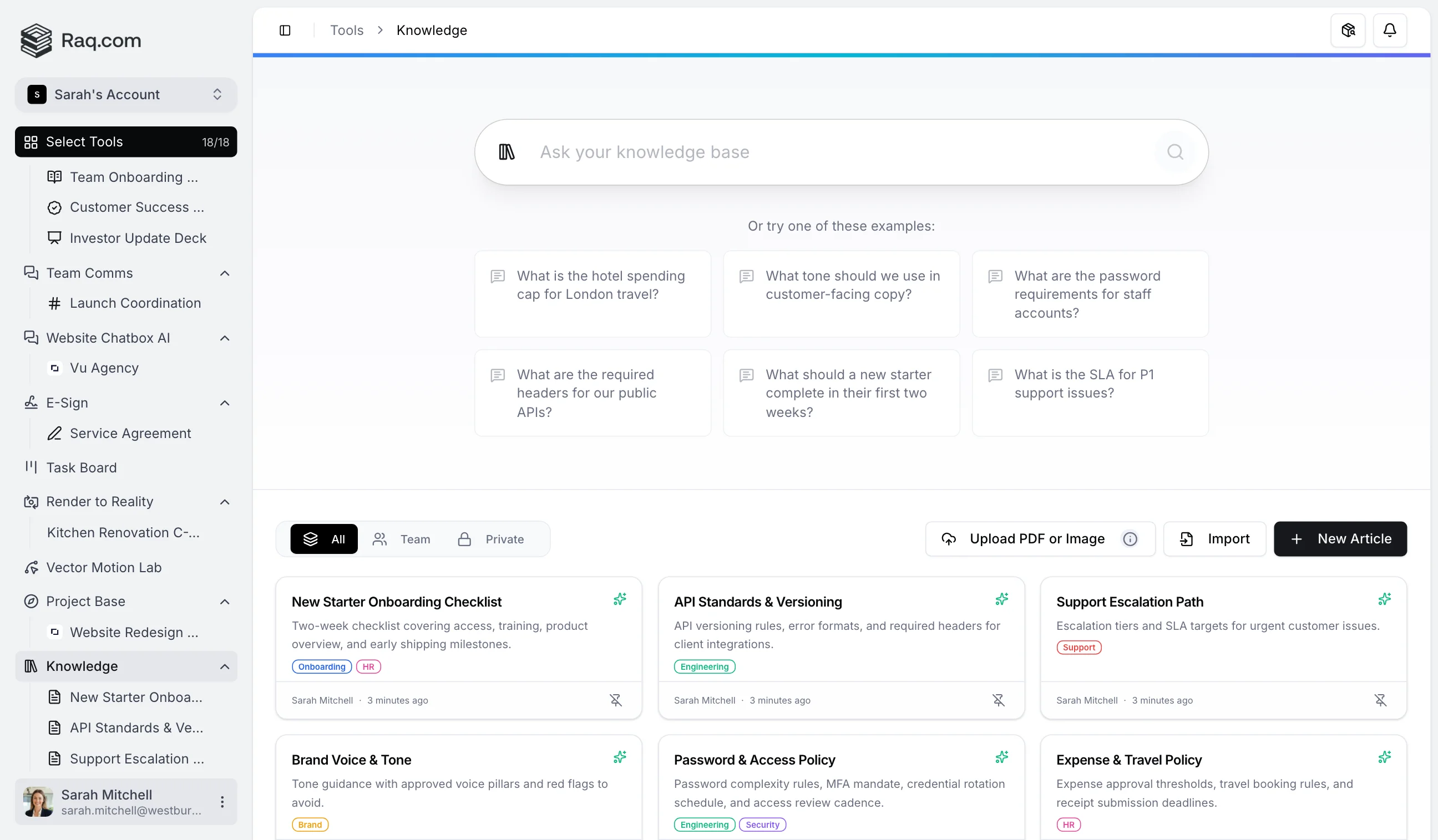Click the info icon beside Upload PDF

click(x=1130, y=539)
